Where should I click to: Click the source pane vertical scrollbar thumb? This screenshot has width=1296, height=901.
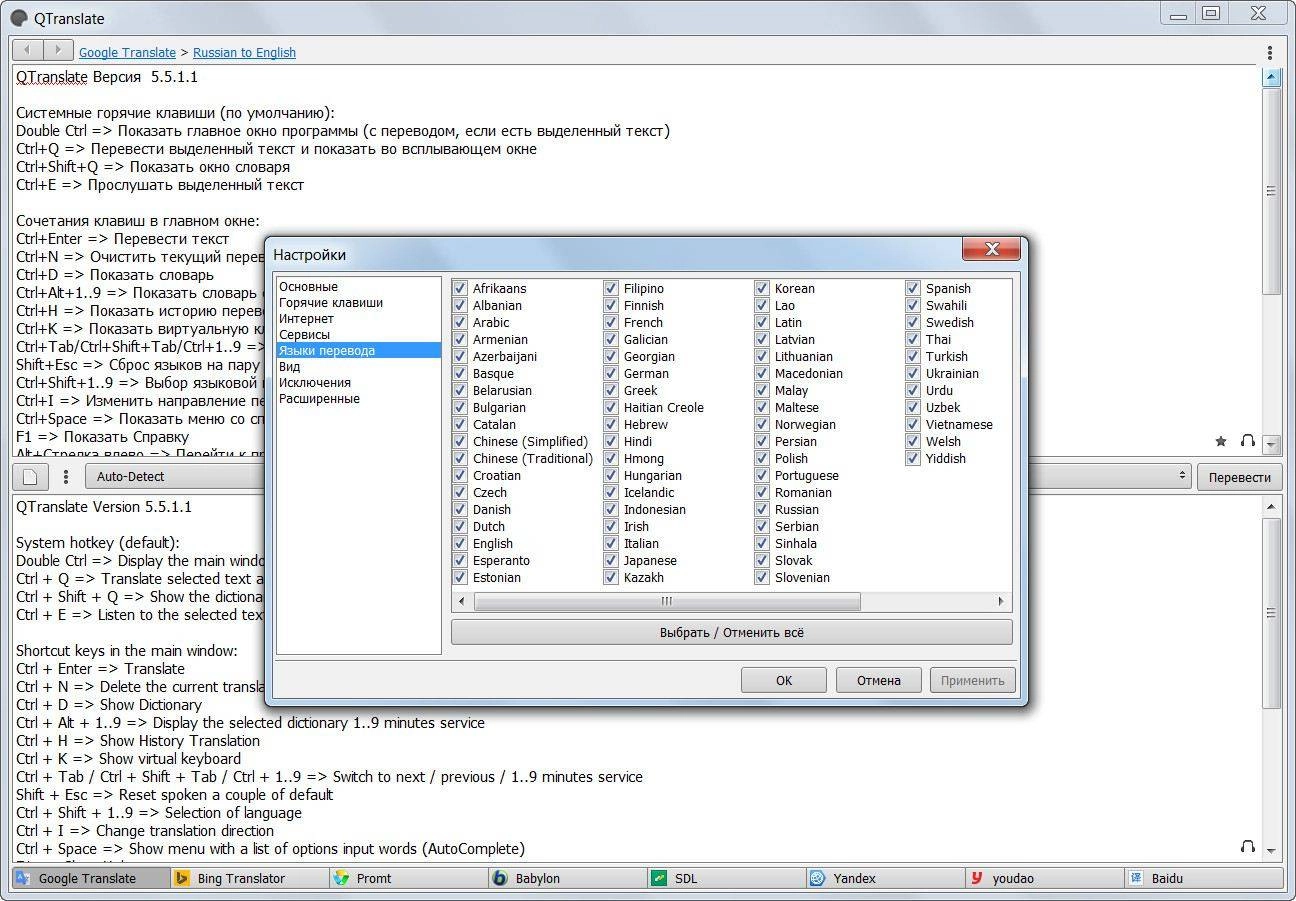point(1271,190)
